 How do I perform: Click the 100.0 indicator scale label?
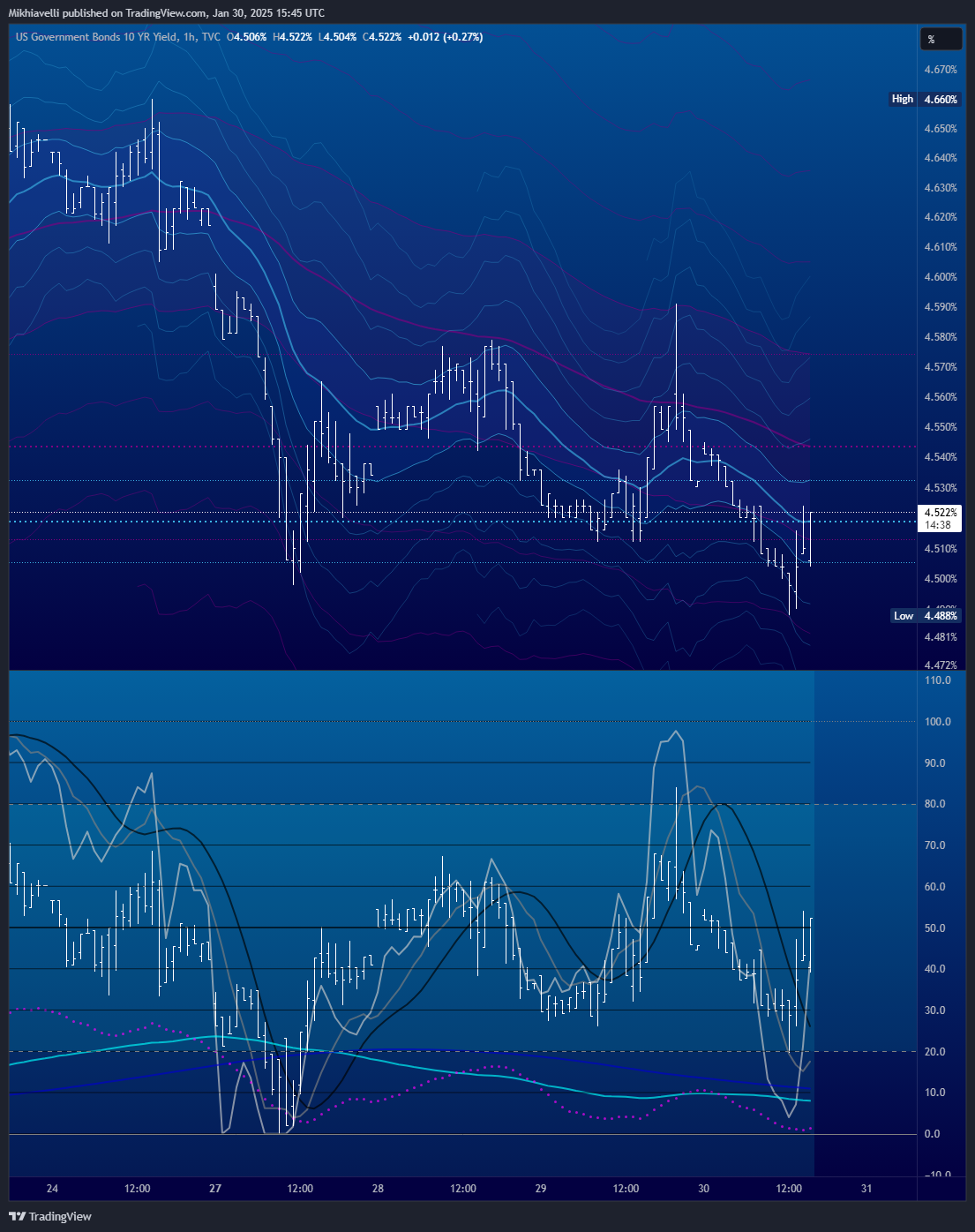click(937, 722)
